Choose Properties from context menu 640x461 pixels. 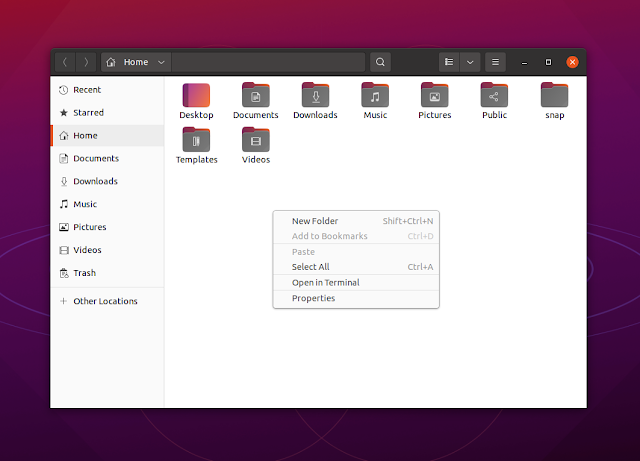click(356, 298)
